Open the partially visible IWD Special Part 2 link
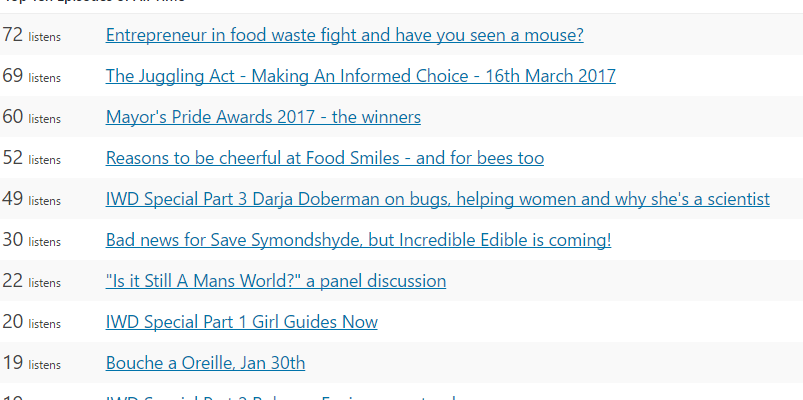The height and width of the screenshot is (400, 803). pos(281,397)
